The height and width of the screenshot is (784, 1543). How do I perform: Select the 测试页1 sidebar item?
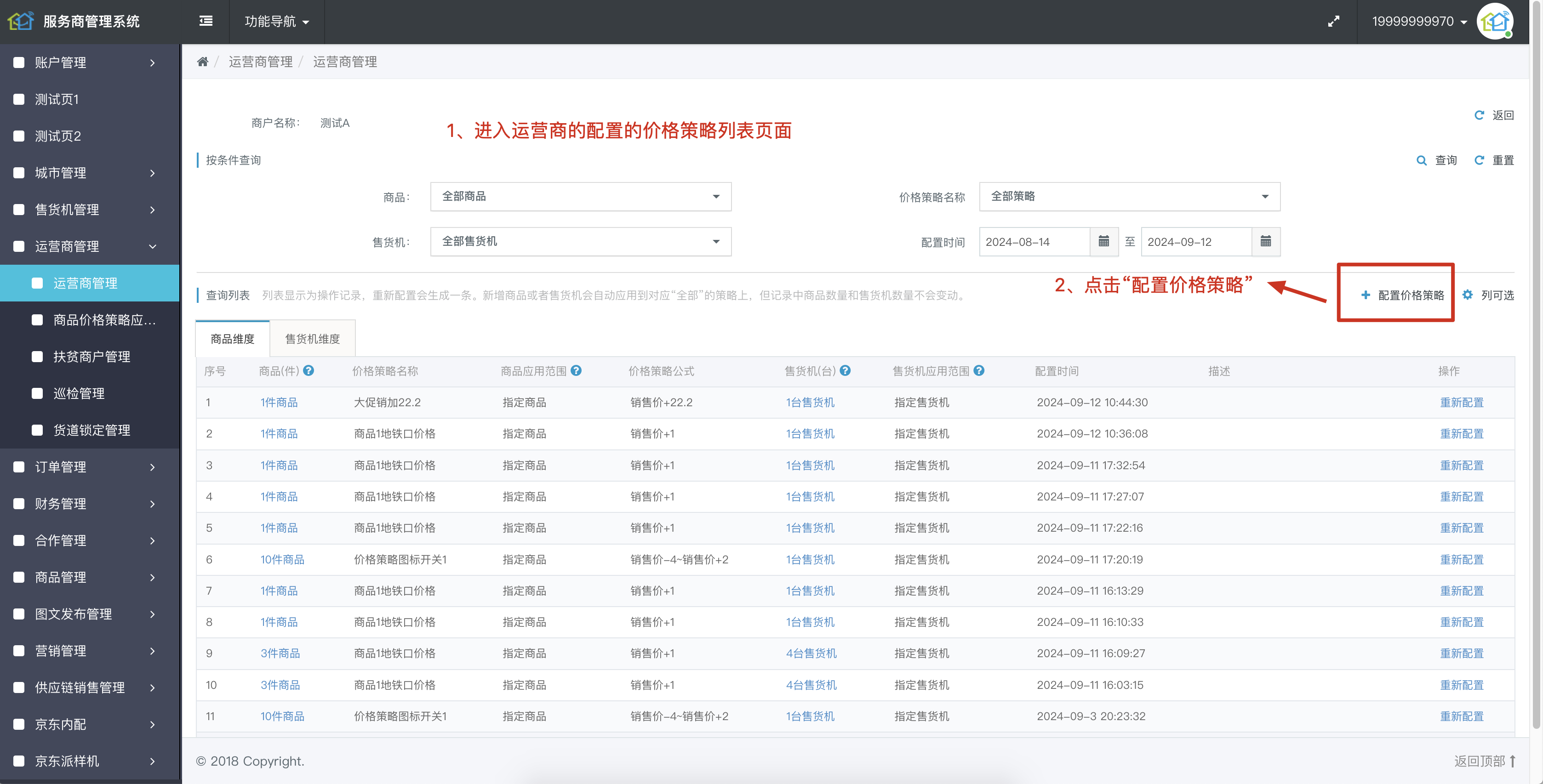pyautogui.click(x=90, y=99)
